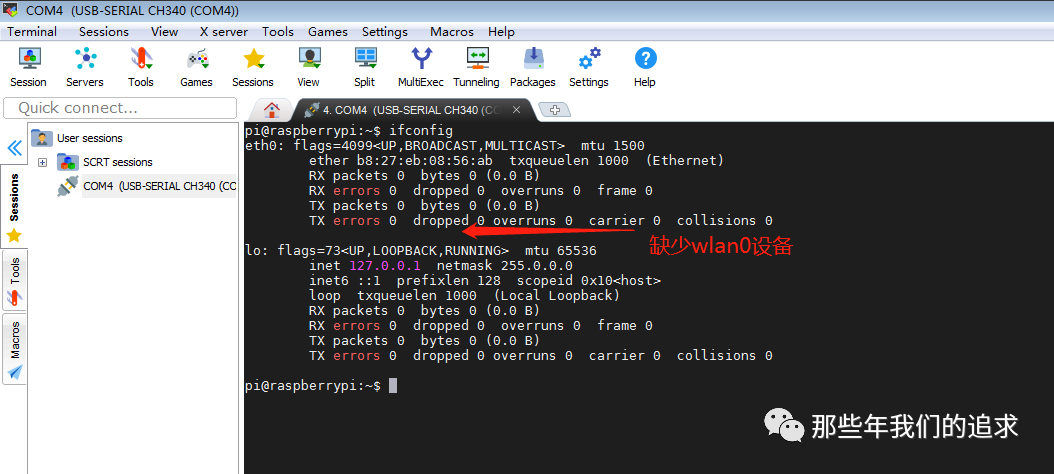Click the SCRT sessions folder icon

(67, 162)
